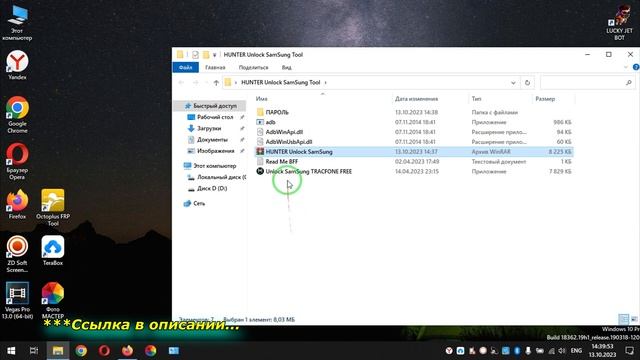Launch Vegas Pro 13.0 desktop icon
Image resolution: width=640 pixels, height=360 pixels.
17,300
